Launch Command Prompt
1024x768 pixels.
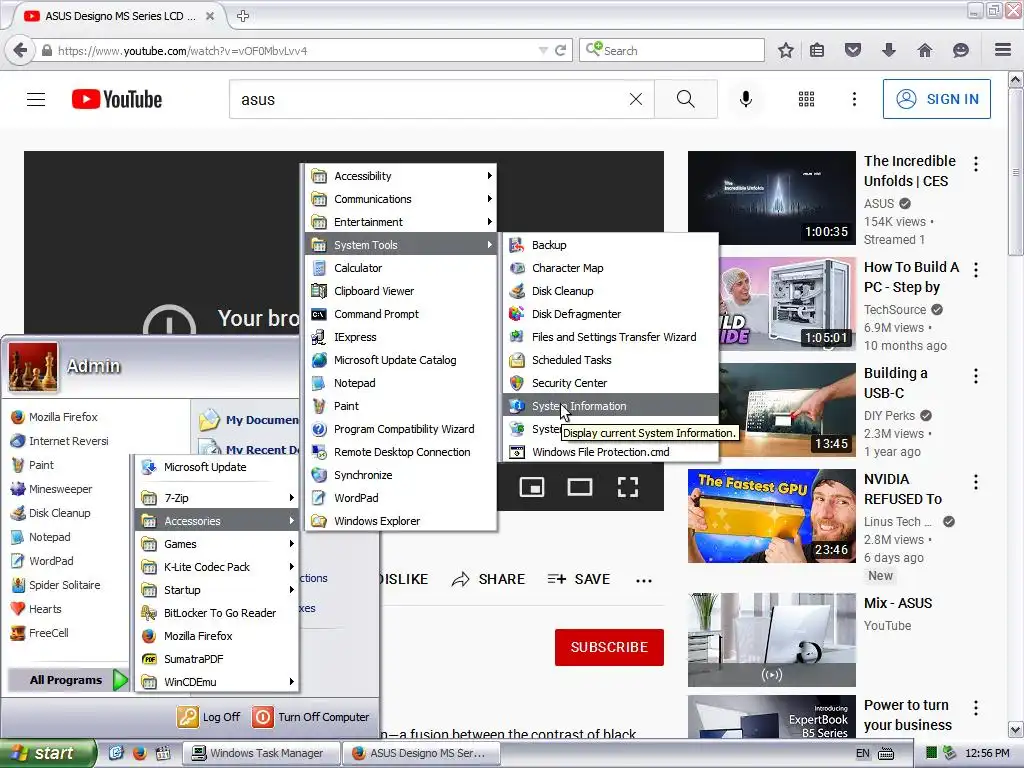tap(401, 314)
